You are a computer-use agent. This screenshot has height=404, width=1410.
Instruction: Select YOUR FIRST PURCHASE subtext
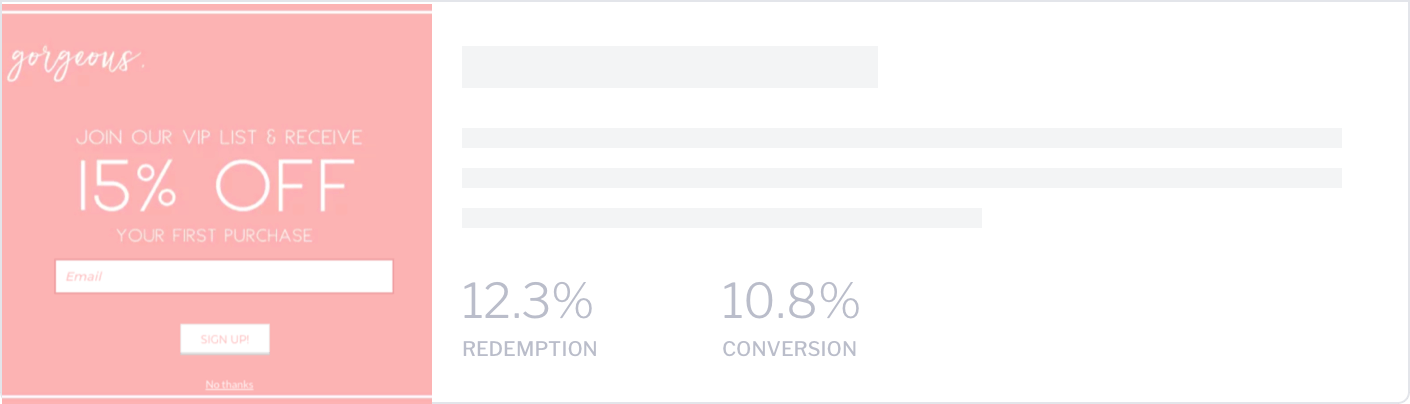point(214,236)
